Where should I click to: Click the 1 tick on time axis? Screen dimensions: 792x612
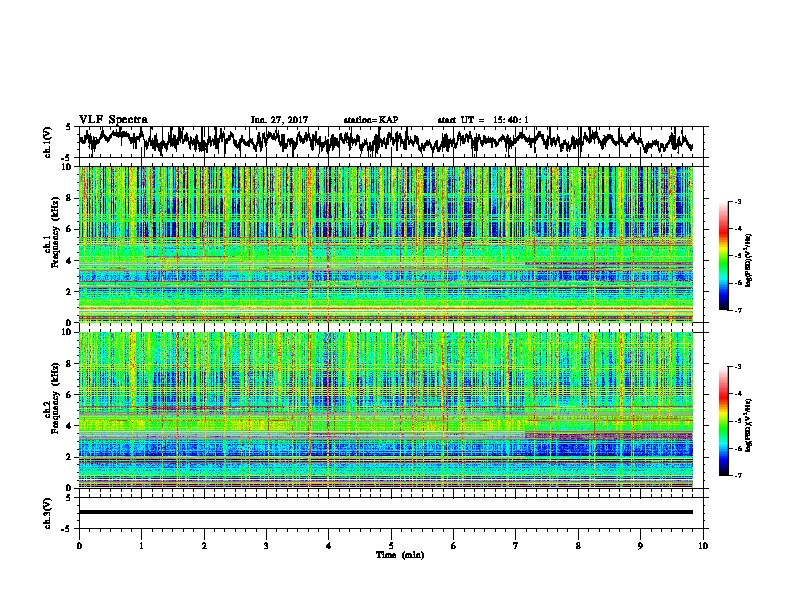pos(141,546)
